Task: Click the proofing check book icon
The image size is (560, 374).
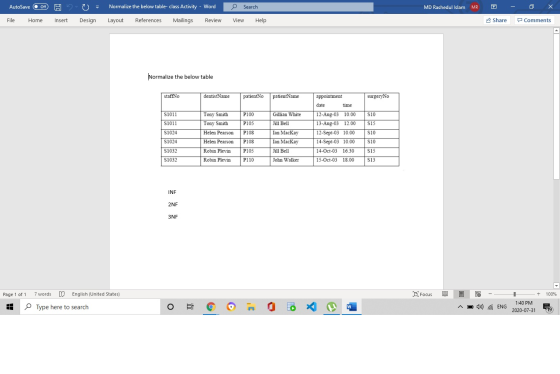Action: [x=62, y=294]
